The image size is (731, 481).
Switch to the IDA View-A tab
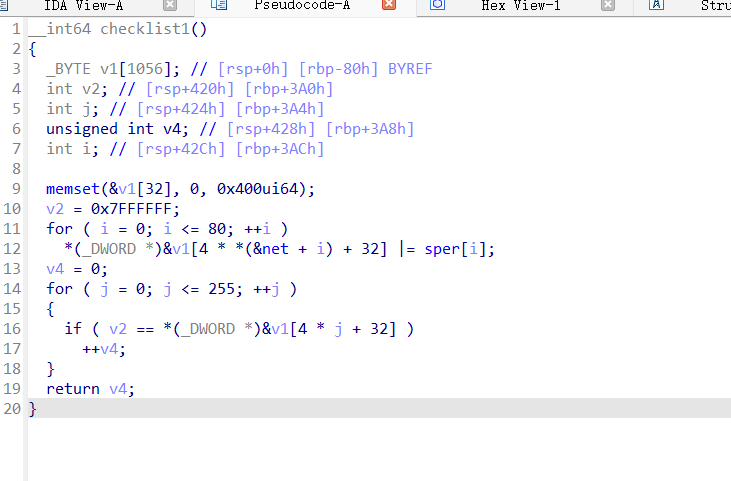tap(84, 6)
